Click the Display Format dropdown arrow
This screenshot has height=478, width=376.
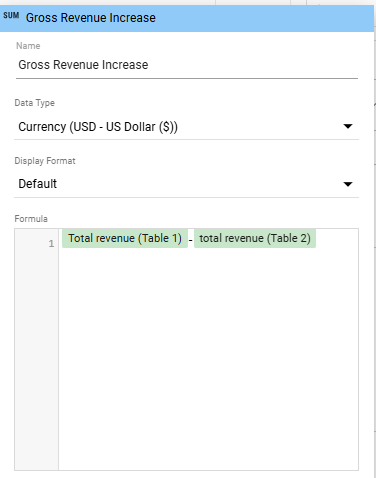[348, 184]
